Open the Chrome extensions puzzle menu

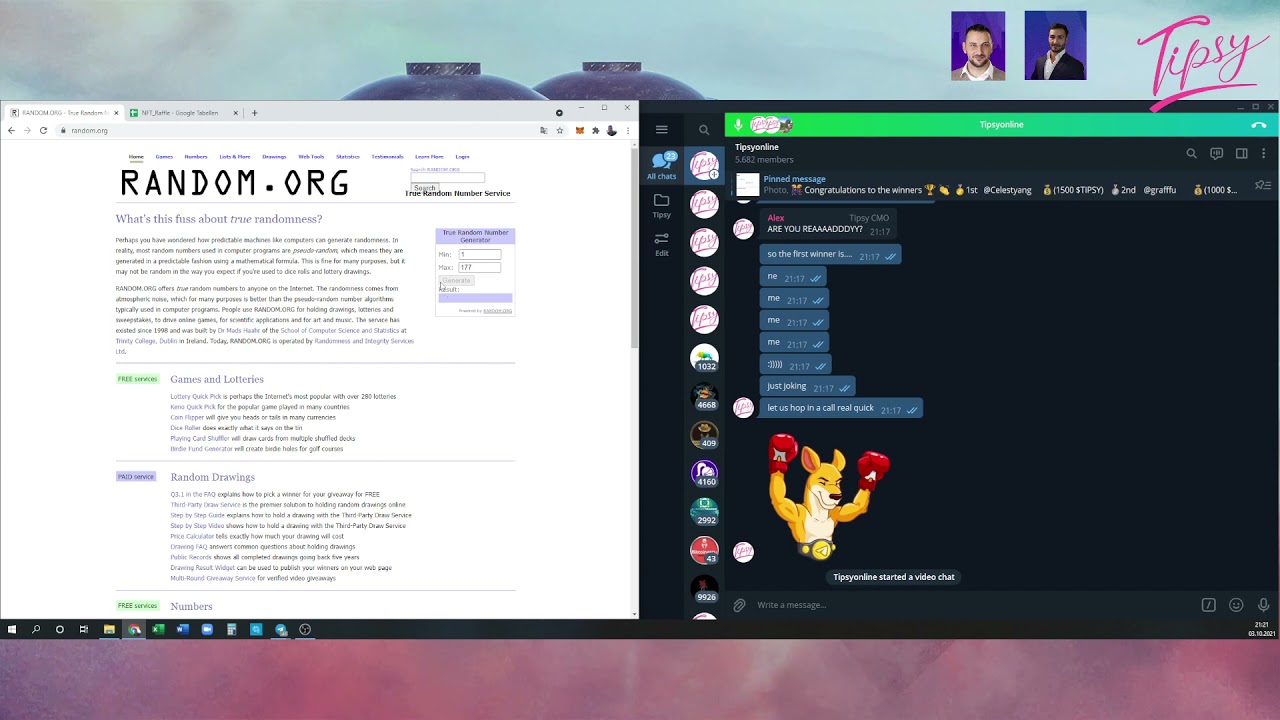[595, 130]
